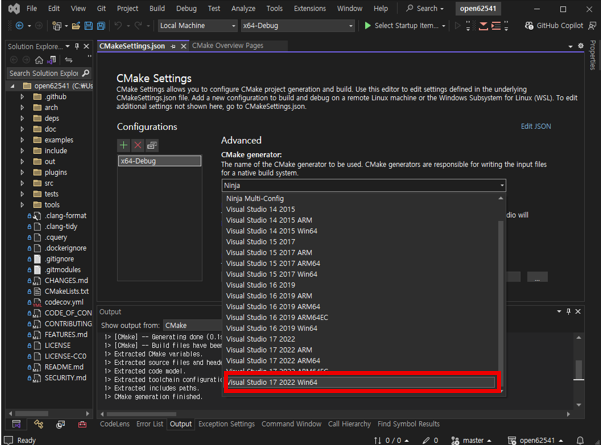Viewport: 601px width, 445px height.
Task: Expand the examples folder
Action: 22,140
